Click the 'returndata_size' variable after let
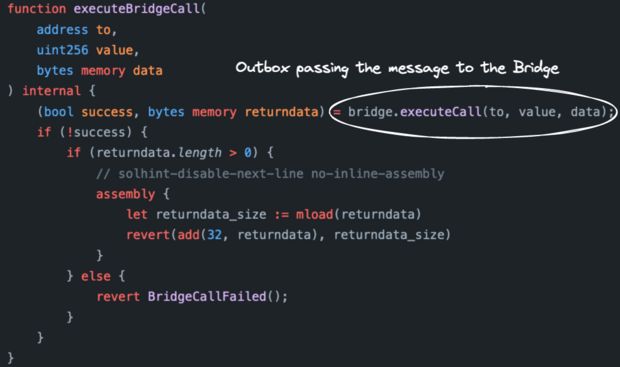620x367 pixels. [x=211, y=215]
